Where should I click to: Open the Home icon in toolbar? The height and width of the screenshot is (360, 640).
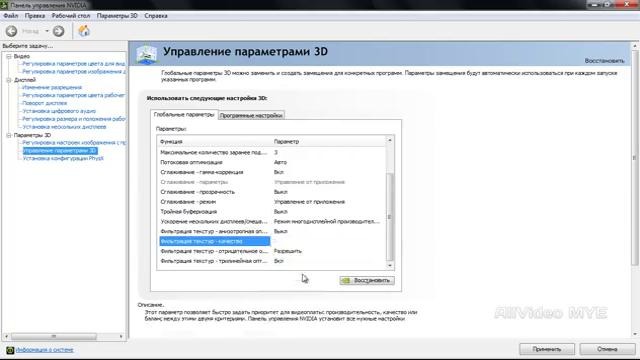click(x=84, y=31)
